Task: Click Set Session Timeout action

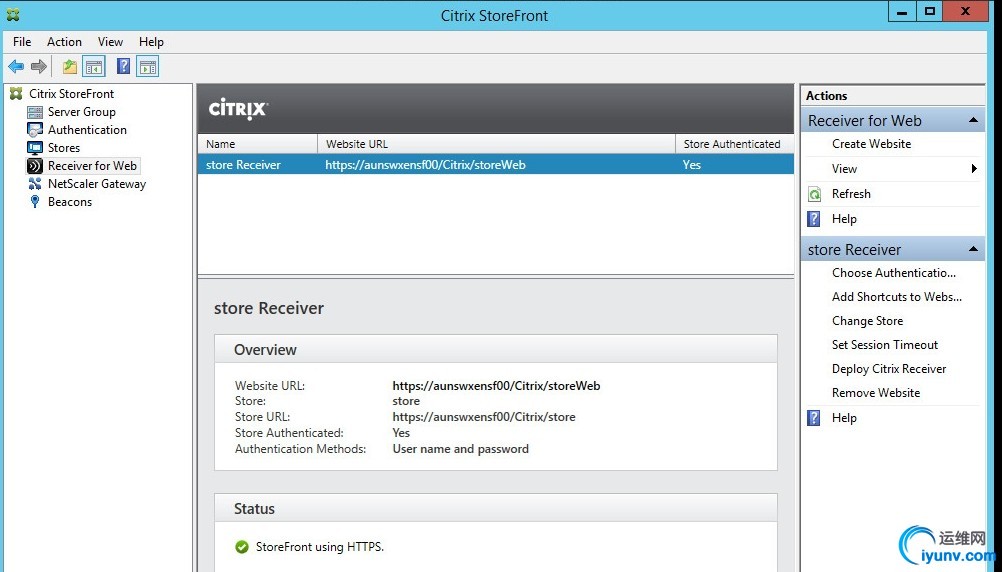Action: coord(884,344)
